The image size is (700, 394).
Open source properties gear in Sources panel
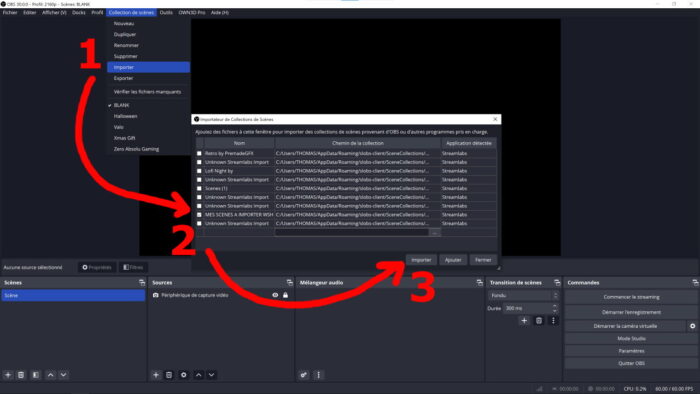(x=183, y=375)
